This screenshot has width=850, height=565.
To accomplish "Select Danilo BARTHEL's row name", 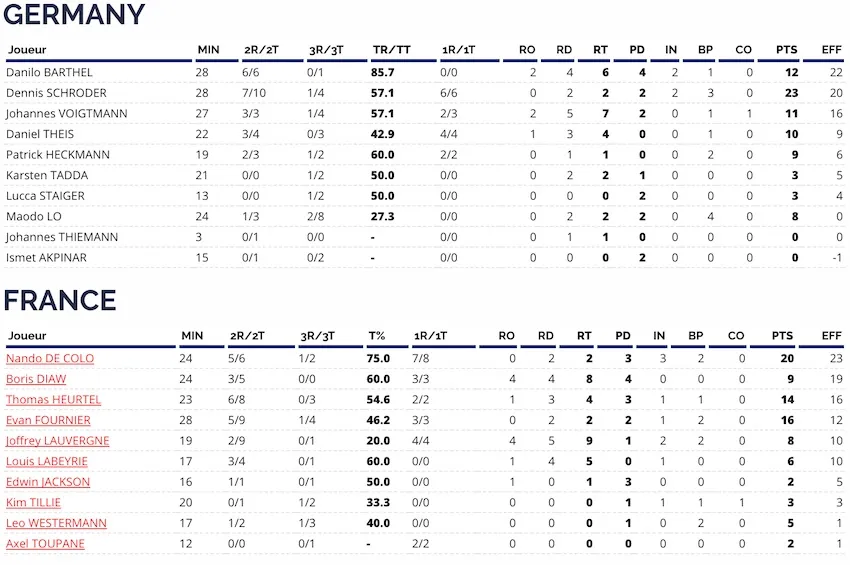I will [49, 72].
